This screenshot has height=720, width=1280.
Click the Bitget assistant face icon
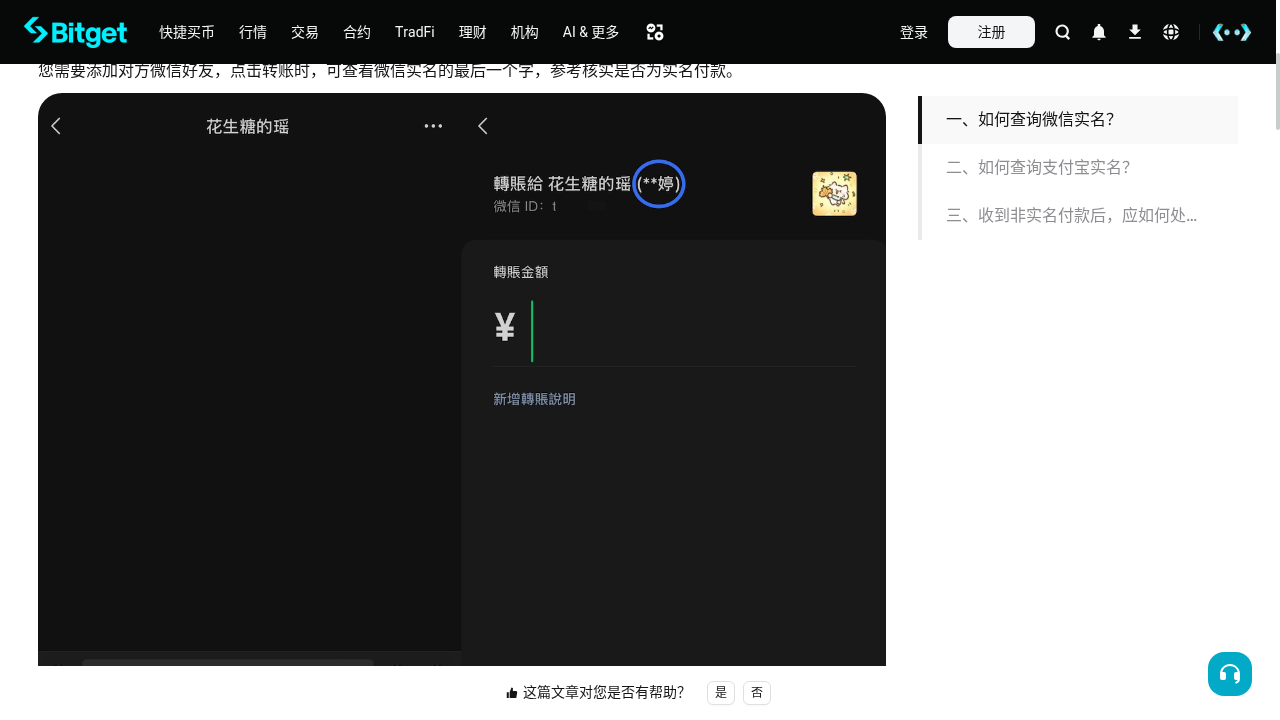1232,32
